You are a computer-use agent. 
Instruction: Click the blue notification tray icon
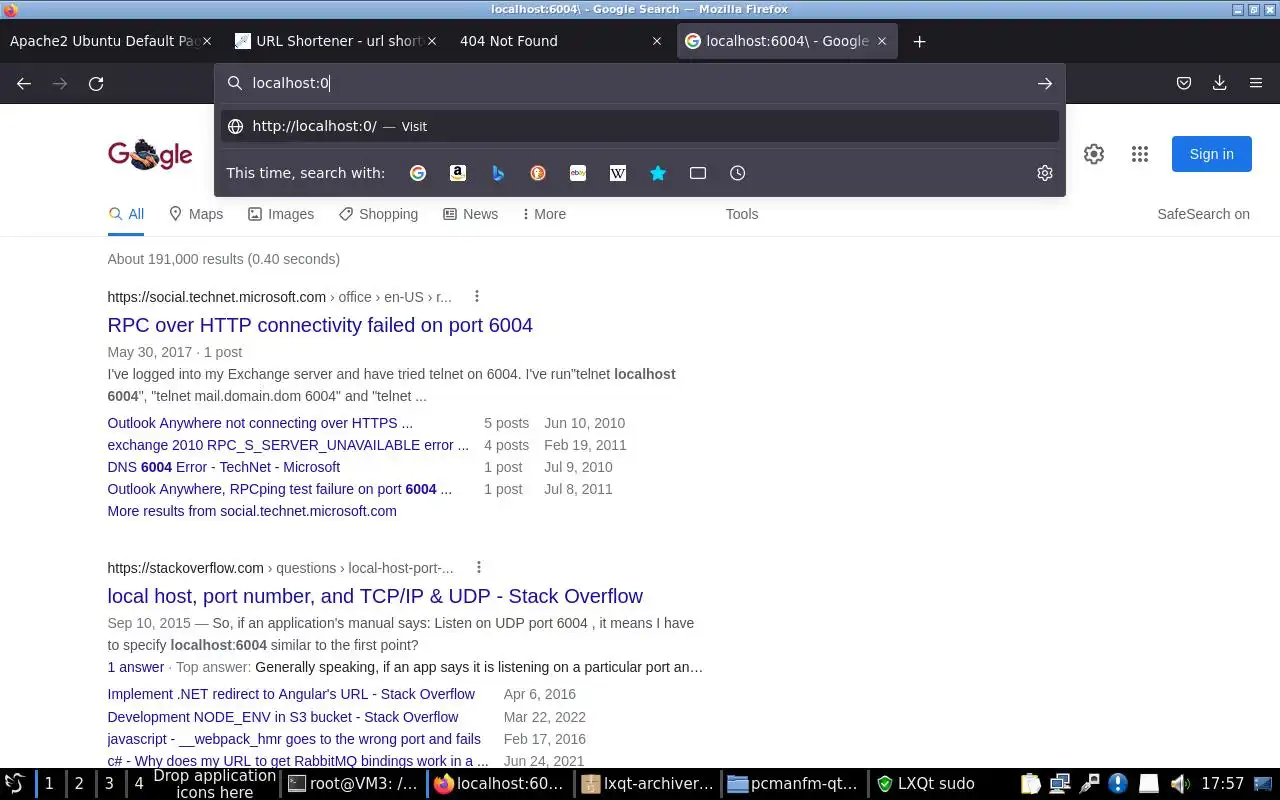point(1118,784)
